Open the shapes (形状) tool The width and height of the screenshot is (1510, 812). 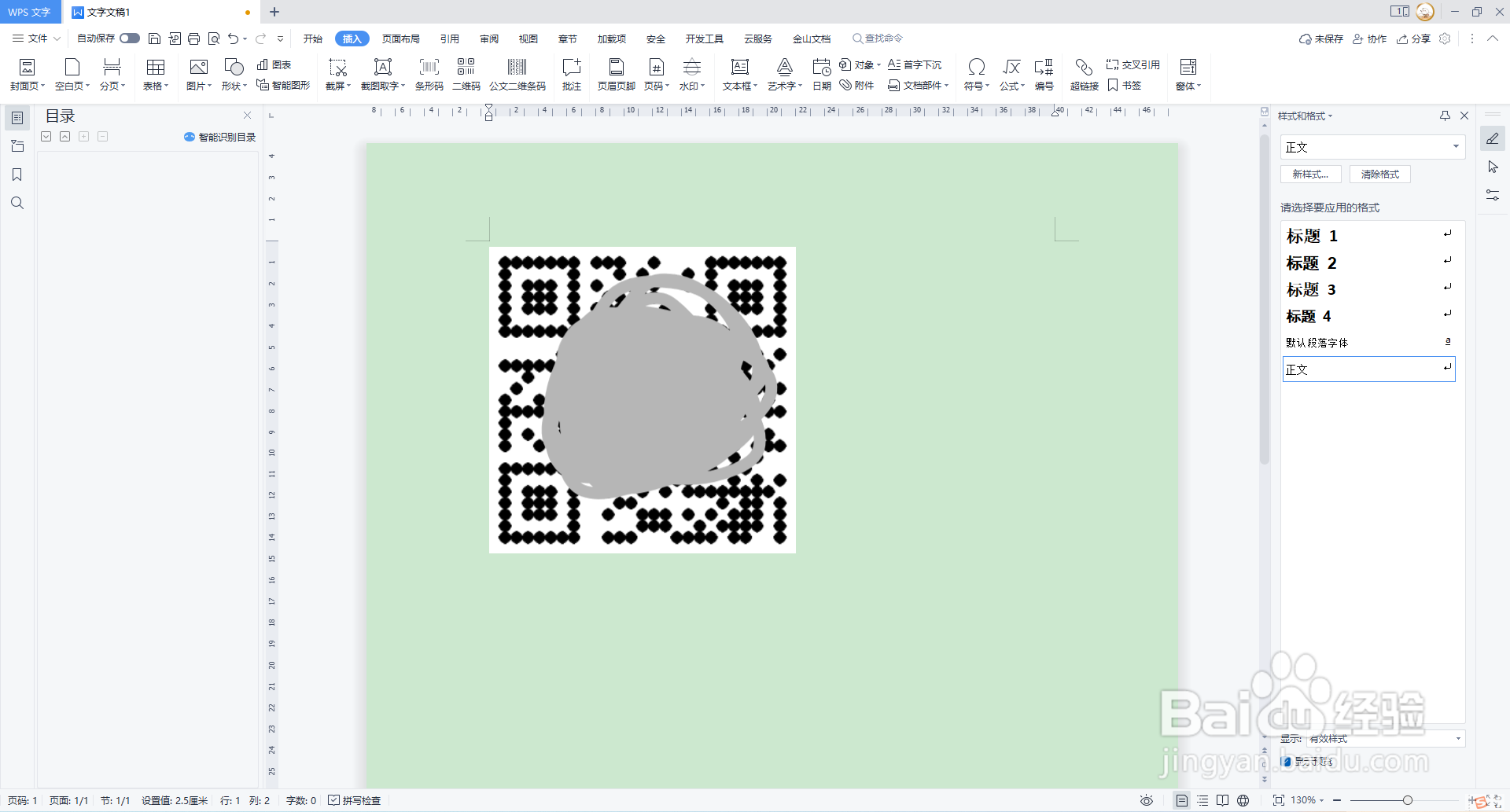(x=234, y=75)
